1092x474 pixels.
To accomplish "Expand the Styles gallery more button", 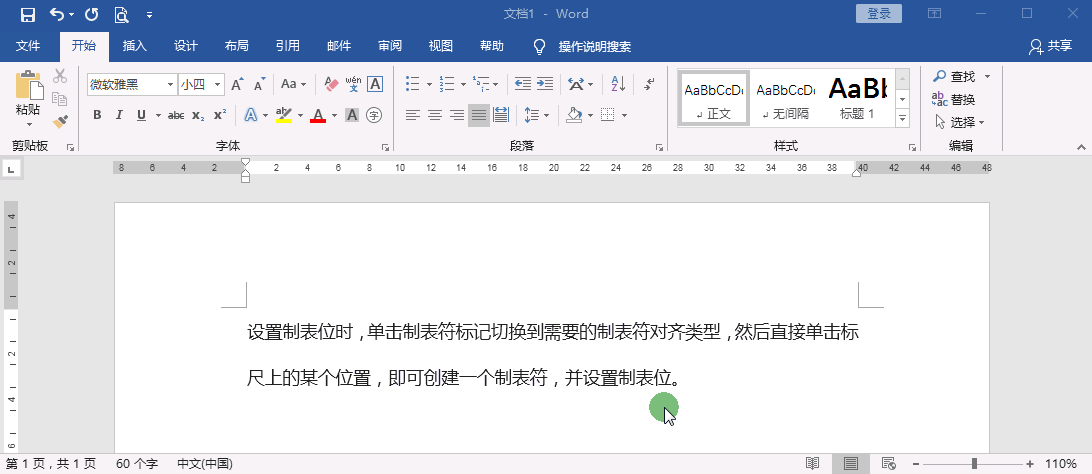I will tap(903, 119).
